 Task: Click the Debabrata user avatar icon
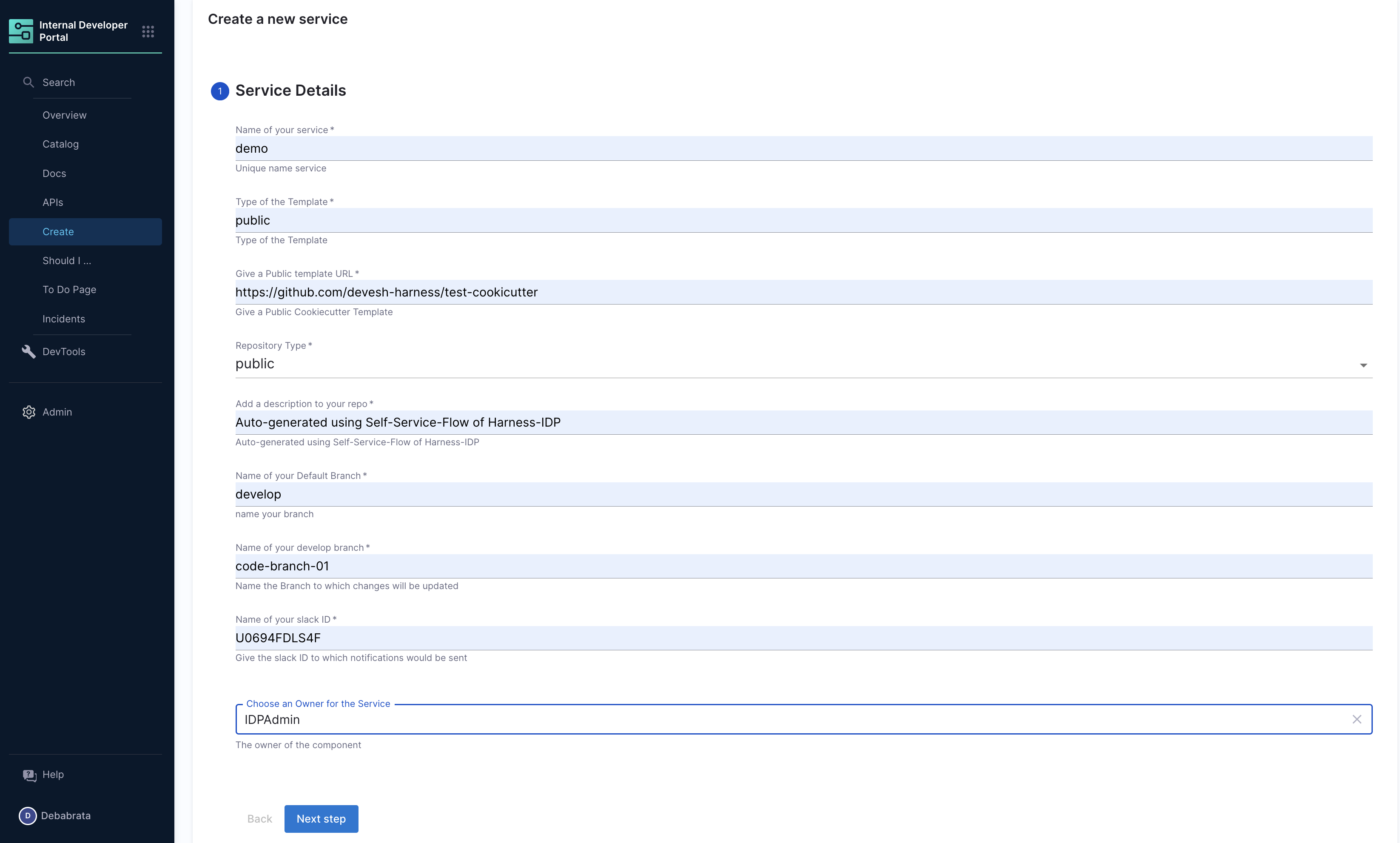[x=27, y=816]
